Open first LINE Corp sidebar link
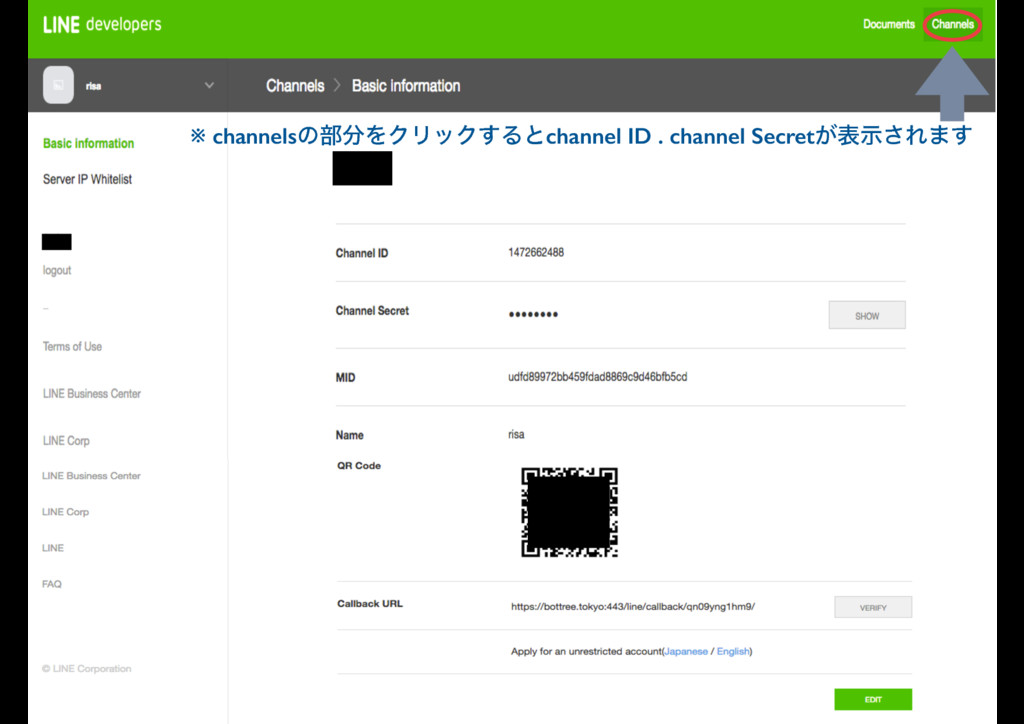The height and width of the screenshot is (724, 1024). (x=66, y=441)
